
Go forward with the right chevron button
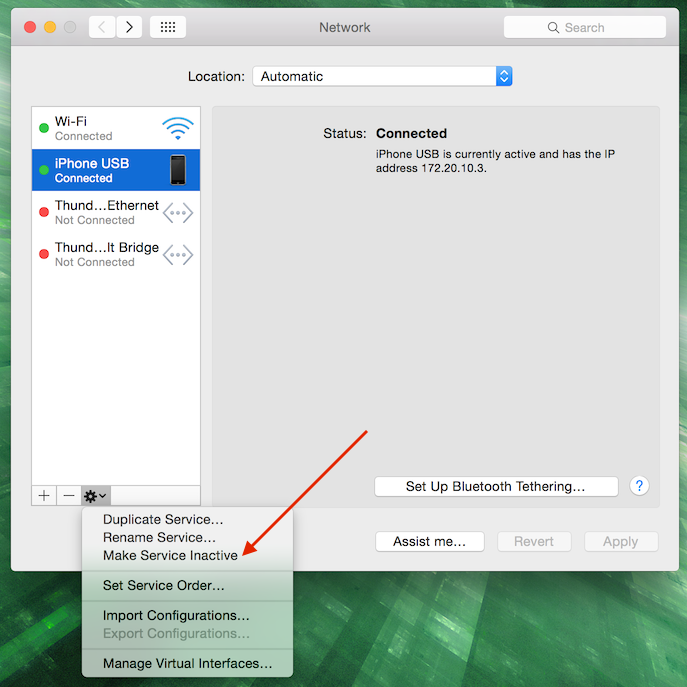129,27
